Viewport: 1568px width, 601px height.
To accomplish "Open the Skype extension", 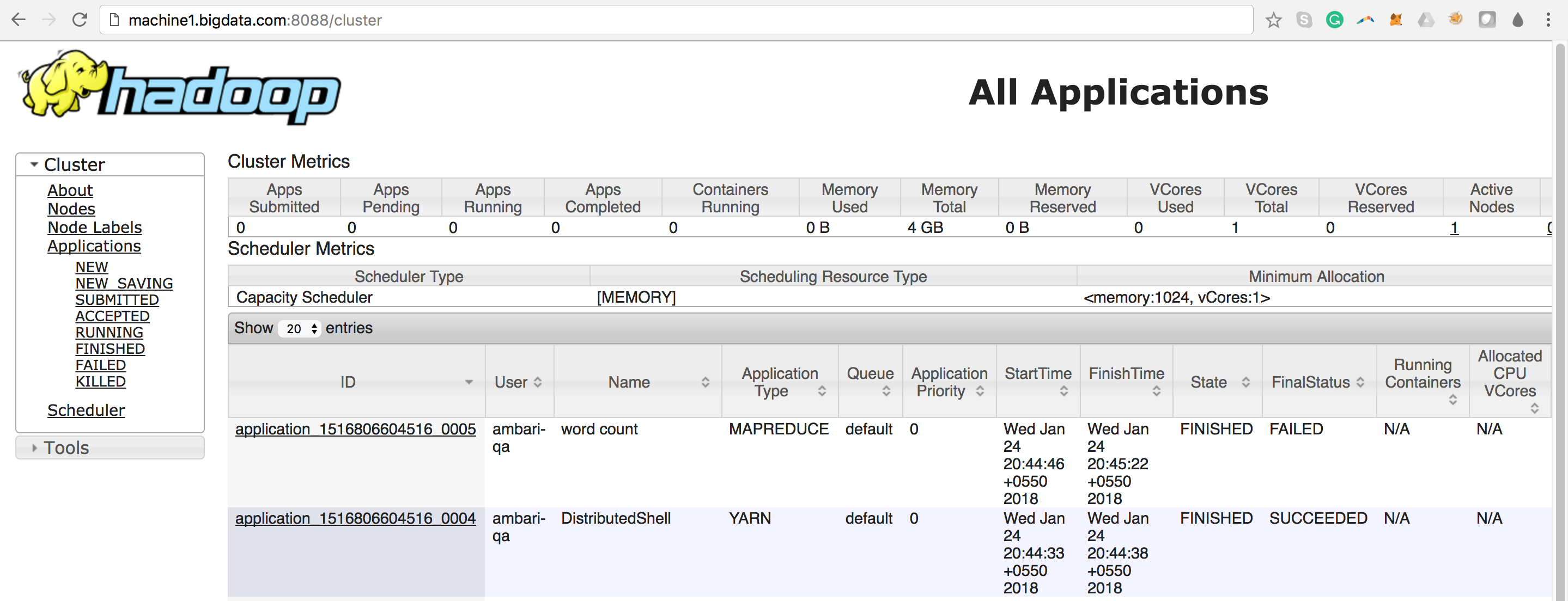I will 1304,20.
